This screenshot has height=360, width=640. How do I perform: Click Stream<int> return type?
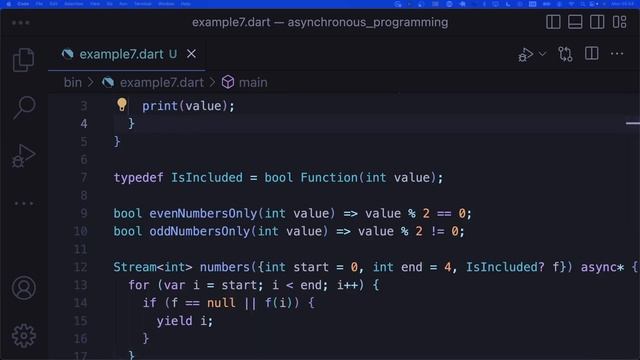point(153,267)
